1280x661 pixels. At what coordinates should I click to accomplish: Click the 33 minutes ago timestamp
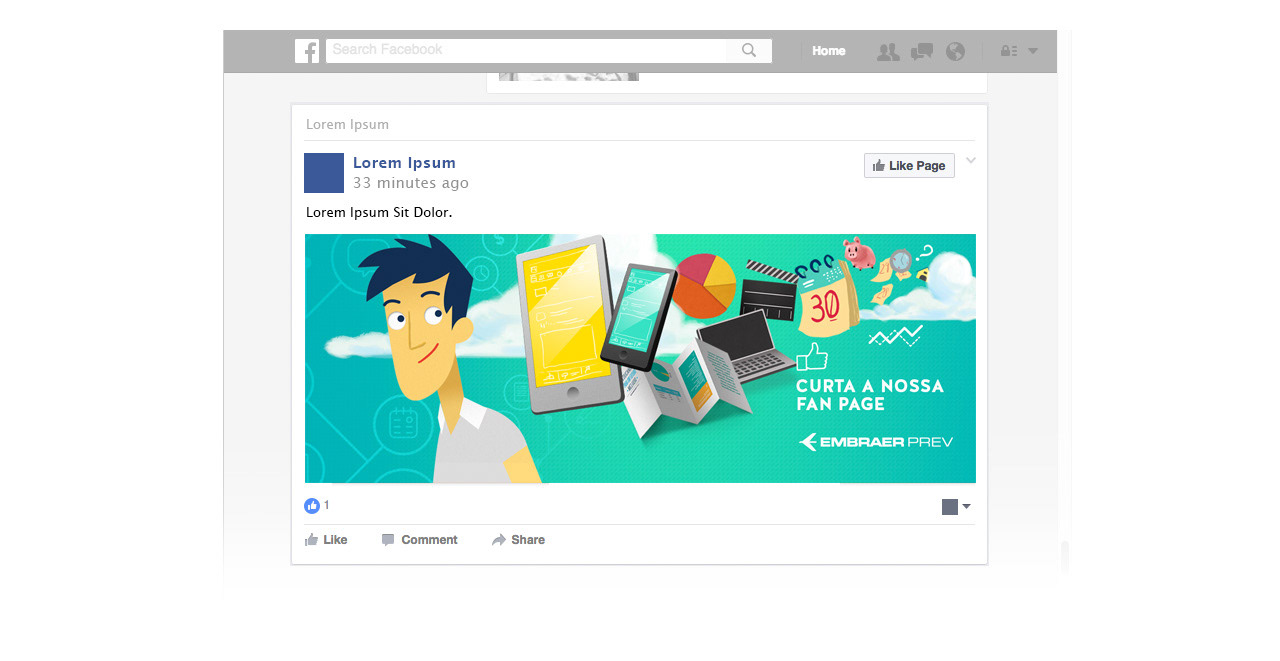[x=410, y=183]
